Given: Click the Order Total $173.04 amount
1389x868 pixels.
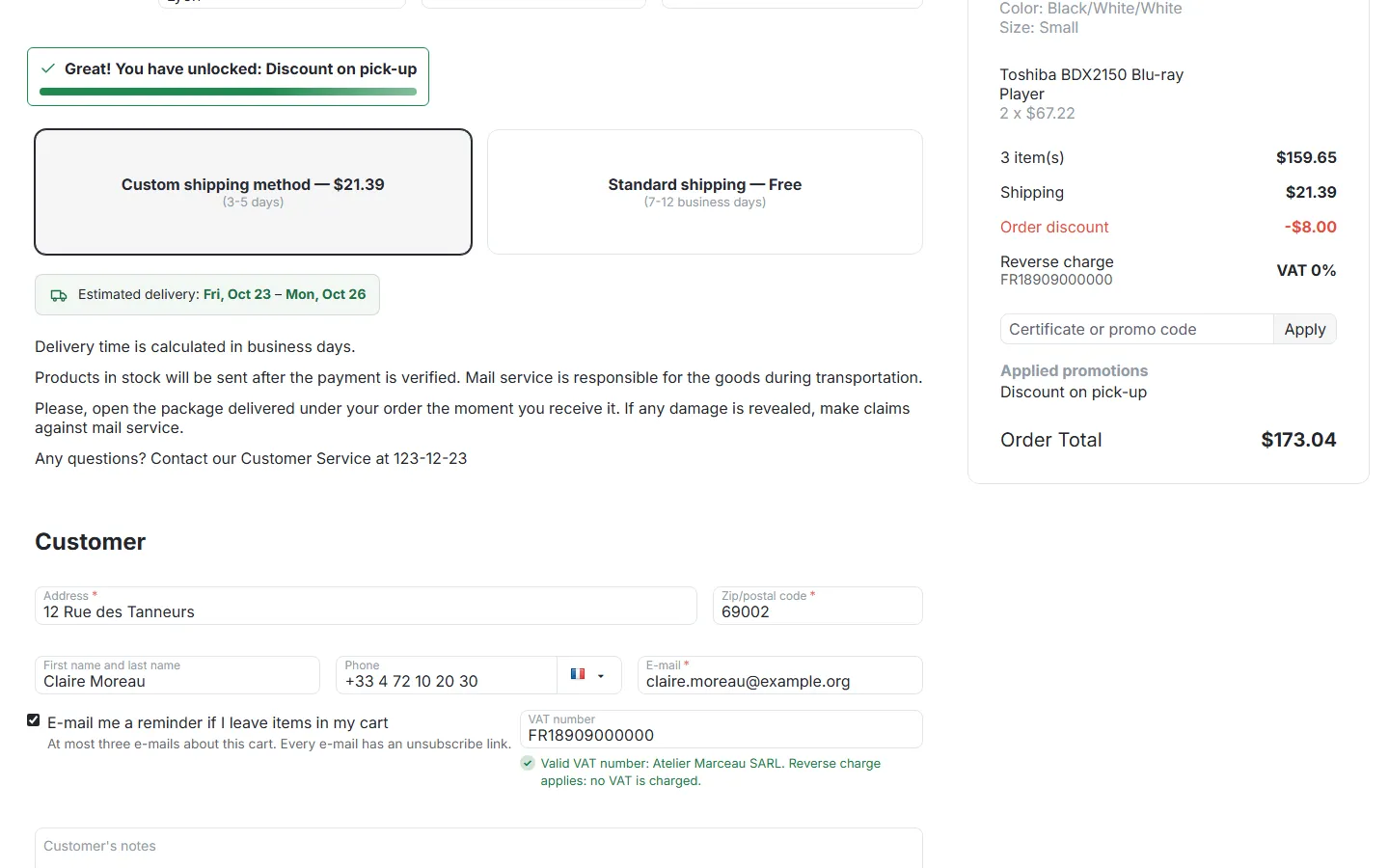Looking at the screenshot, I should coord(1298,440).
